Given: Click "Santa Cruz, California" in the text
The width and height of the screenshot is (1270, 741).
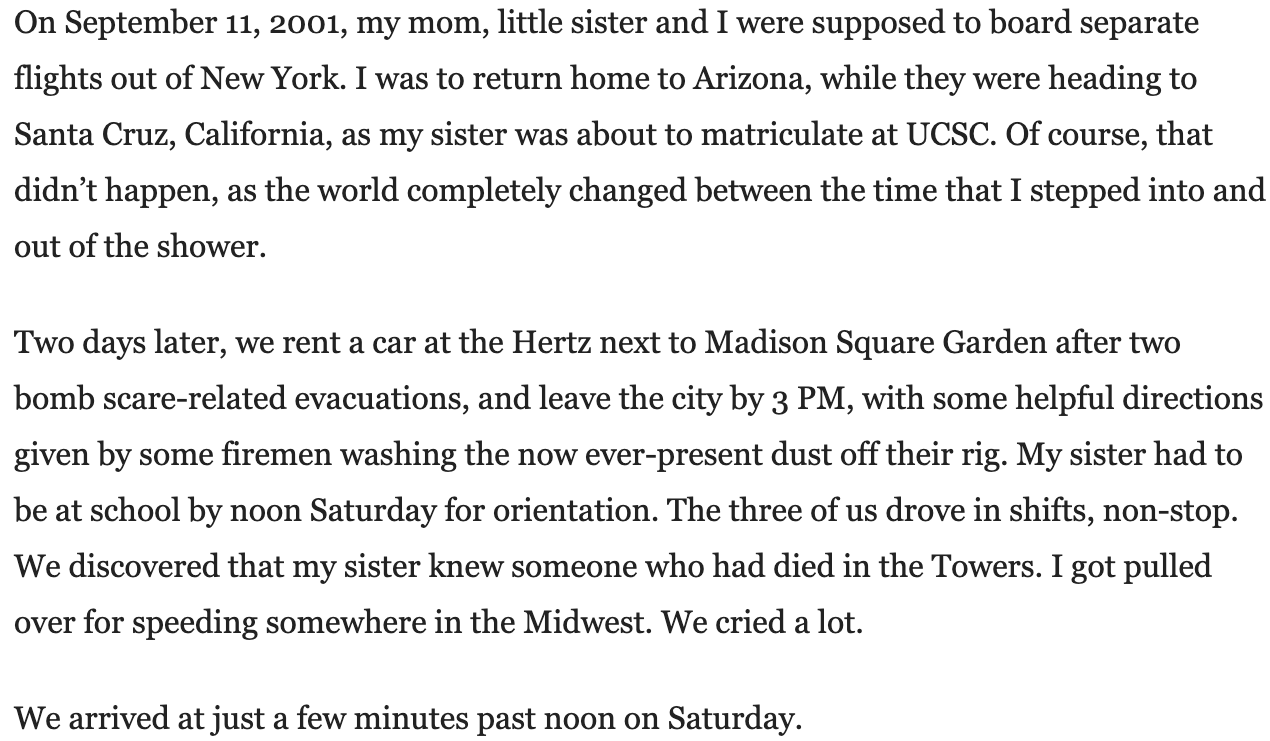Looking at the screenshot, I should pos(172,135).
